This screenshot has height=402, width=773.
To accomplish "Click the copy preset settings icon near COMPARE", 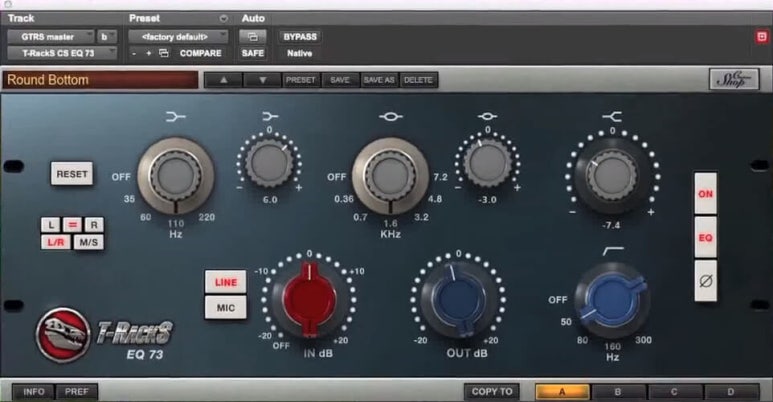I will tap(164, 53).
